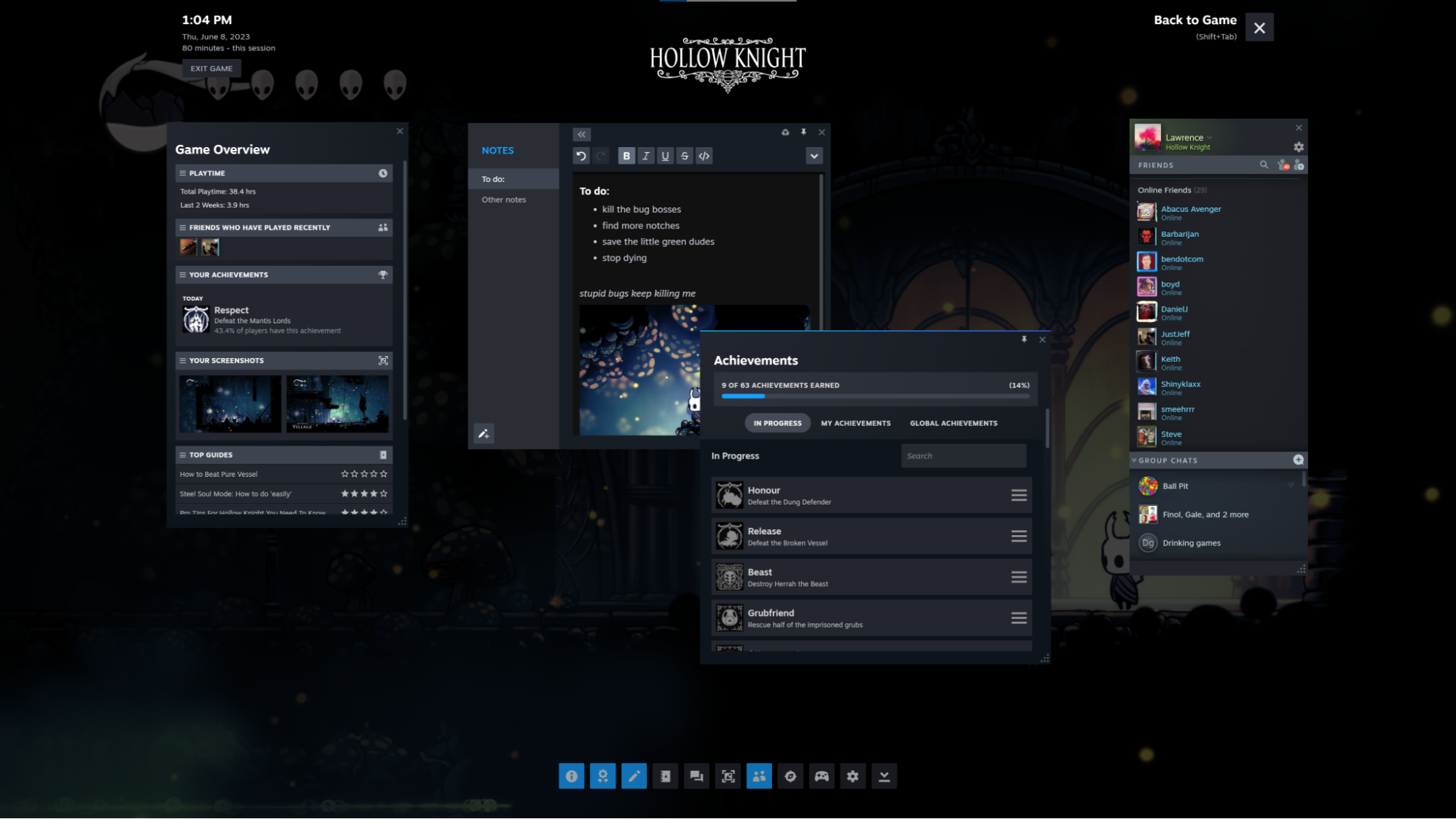Click the Underline formatting icon in Notes
Screen dimensions: 1456x819
(665, 155)
